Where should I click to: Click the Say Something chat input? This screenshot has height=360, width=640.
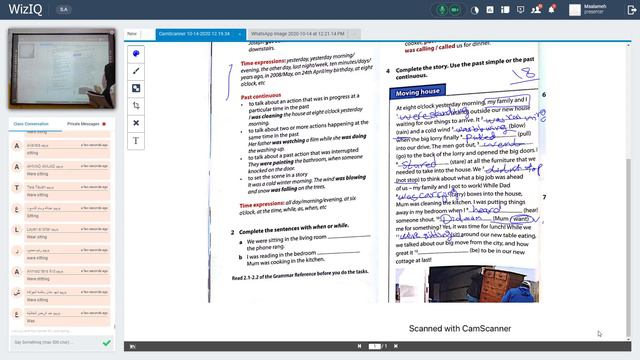pos(55,342)
